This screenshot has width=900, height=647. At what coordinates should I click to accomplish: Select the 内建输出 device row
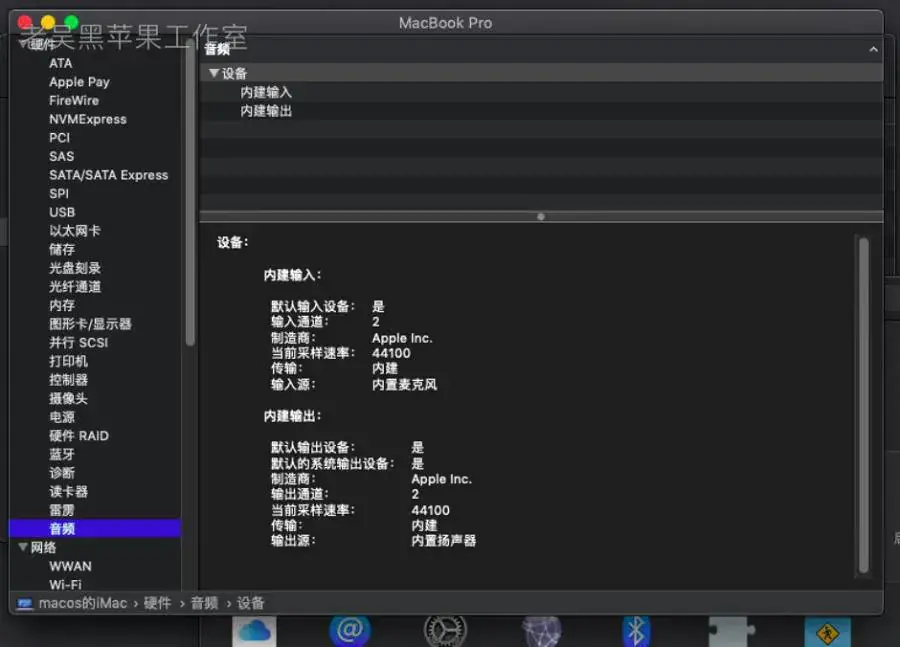point(541,111)
